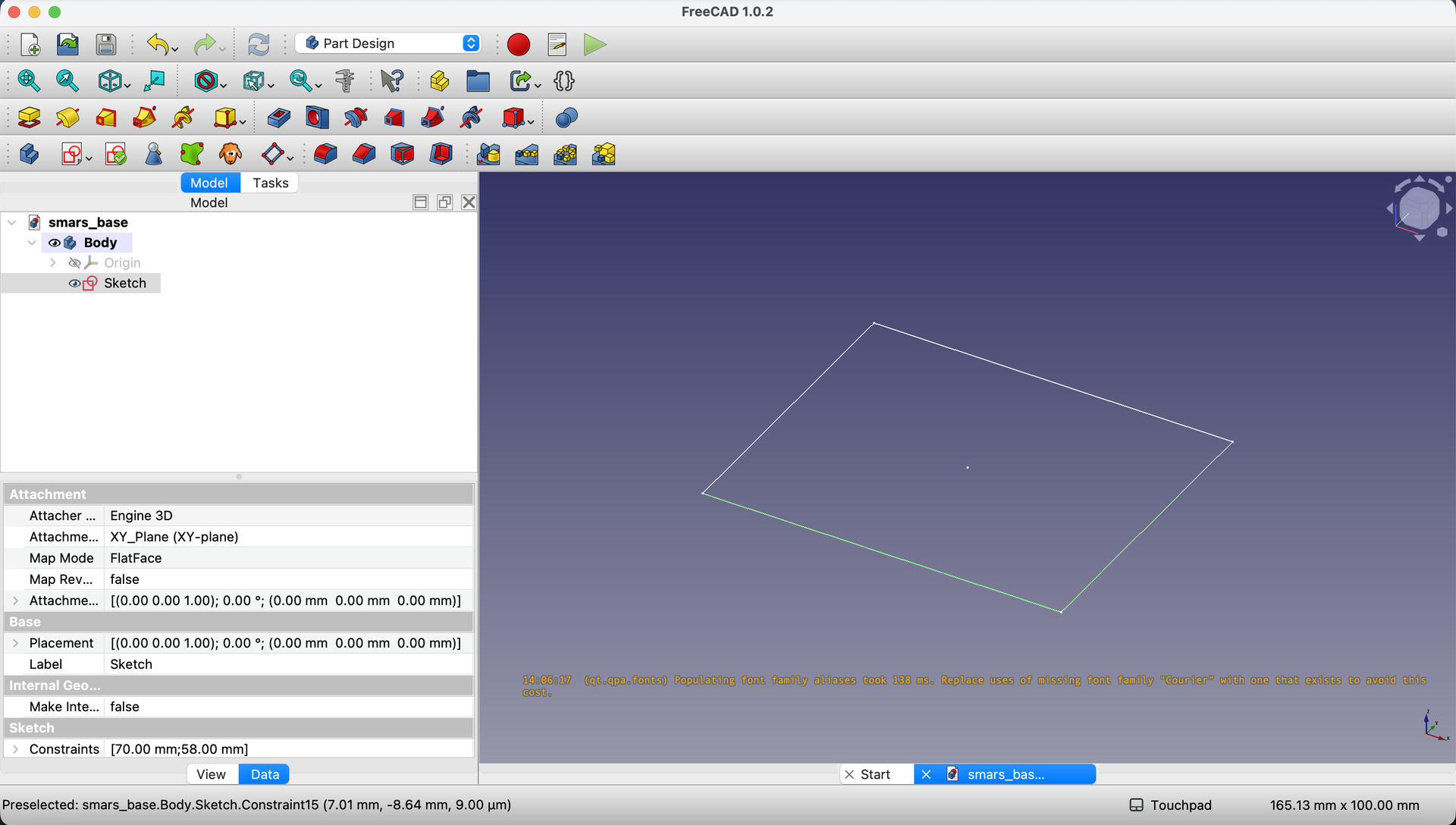Start macro recording with red circle

coord(519,44)
